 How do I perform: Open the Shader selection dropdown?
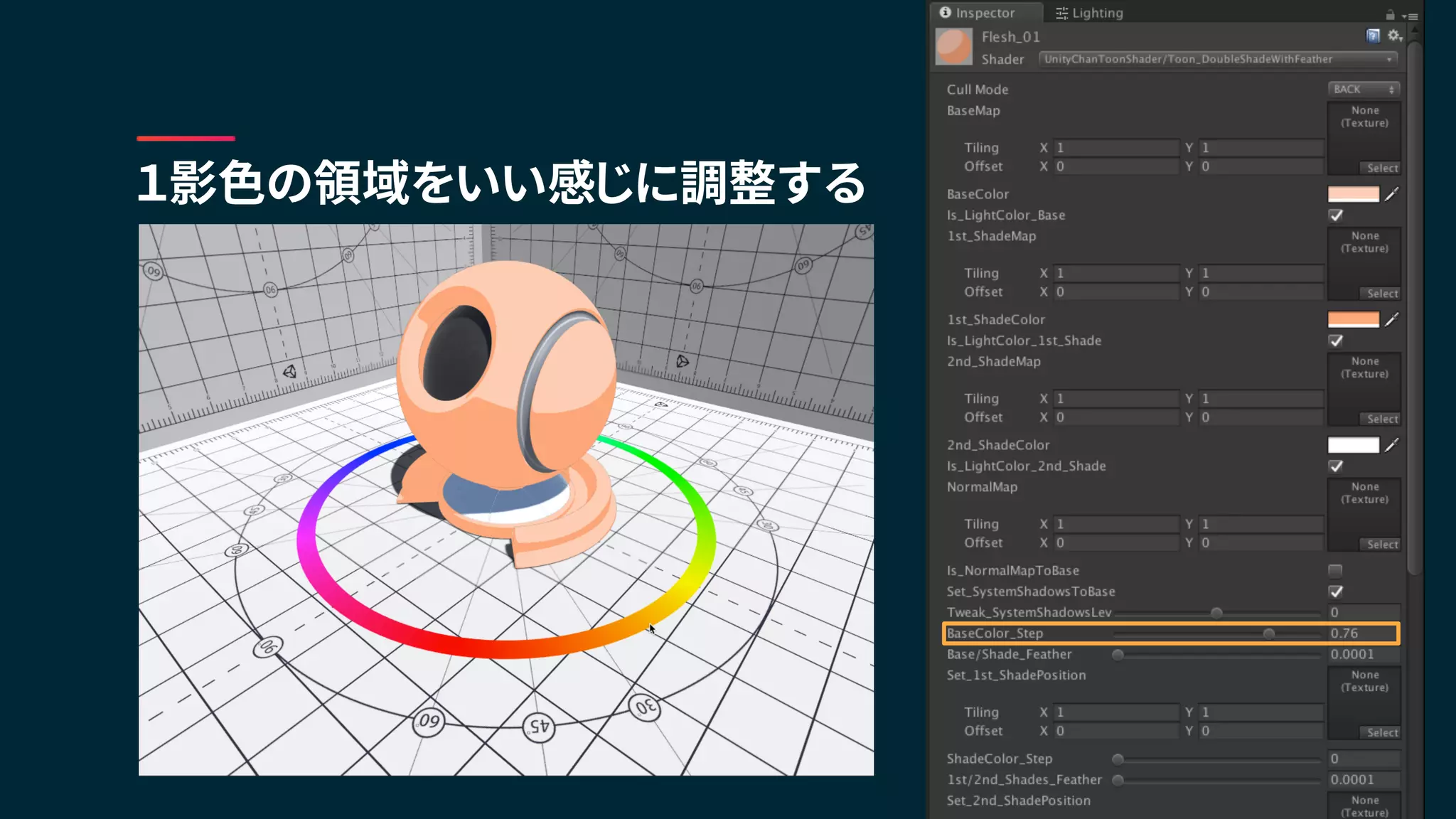tap(1217, 59)
